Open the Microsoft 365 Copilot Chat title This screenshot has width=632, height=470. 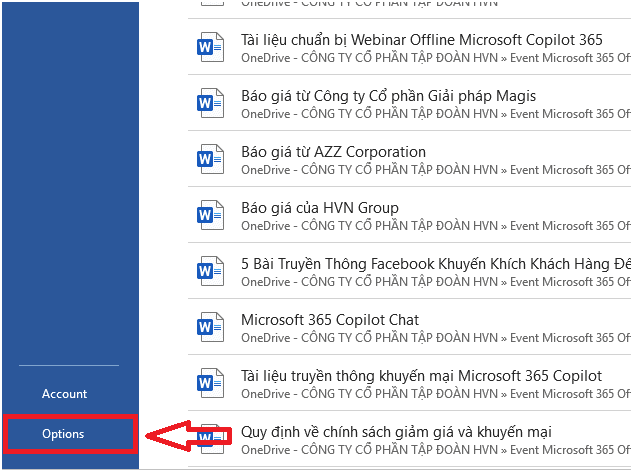tap(330, 320)
